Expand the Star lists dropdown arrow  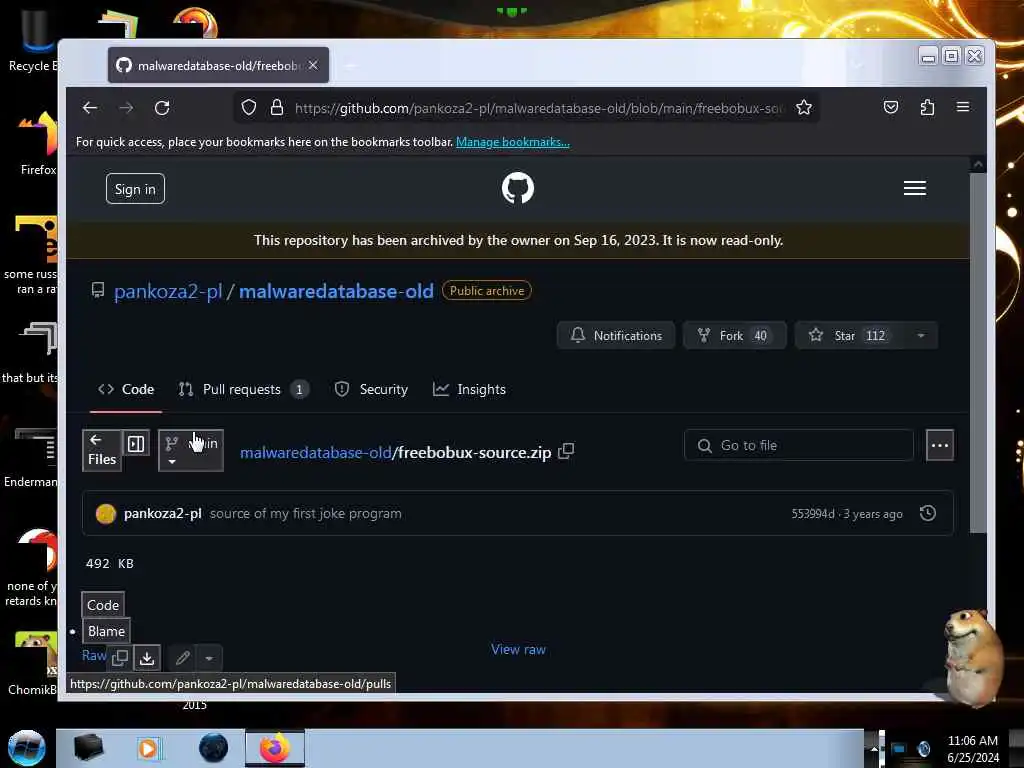tap(921, 336)
